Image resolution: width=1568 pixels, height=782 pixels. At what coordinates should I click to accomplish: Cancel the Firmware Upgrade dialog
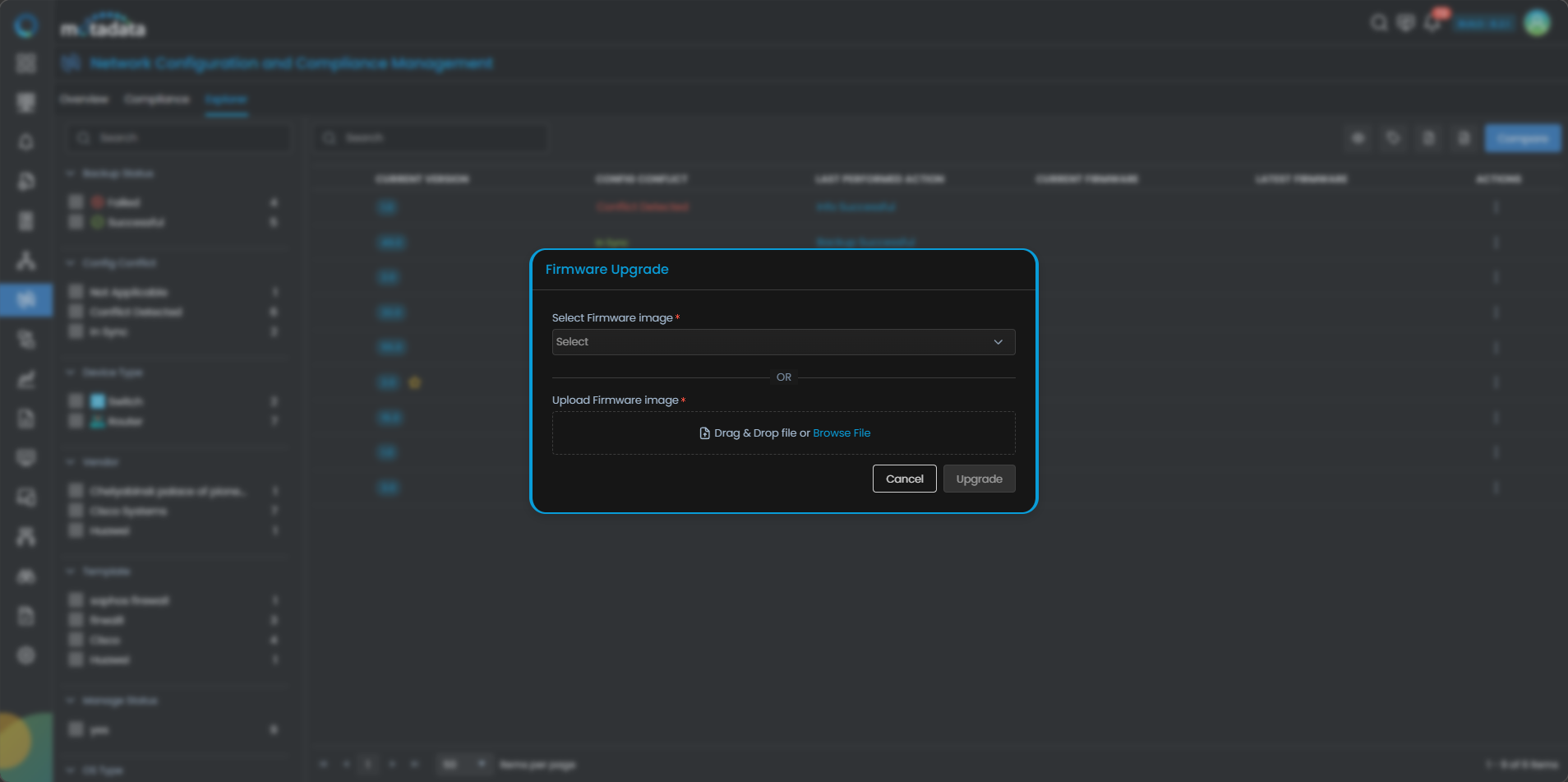point(904,479)
